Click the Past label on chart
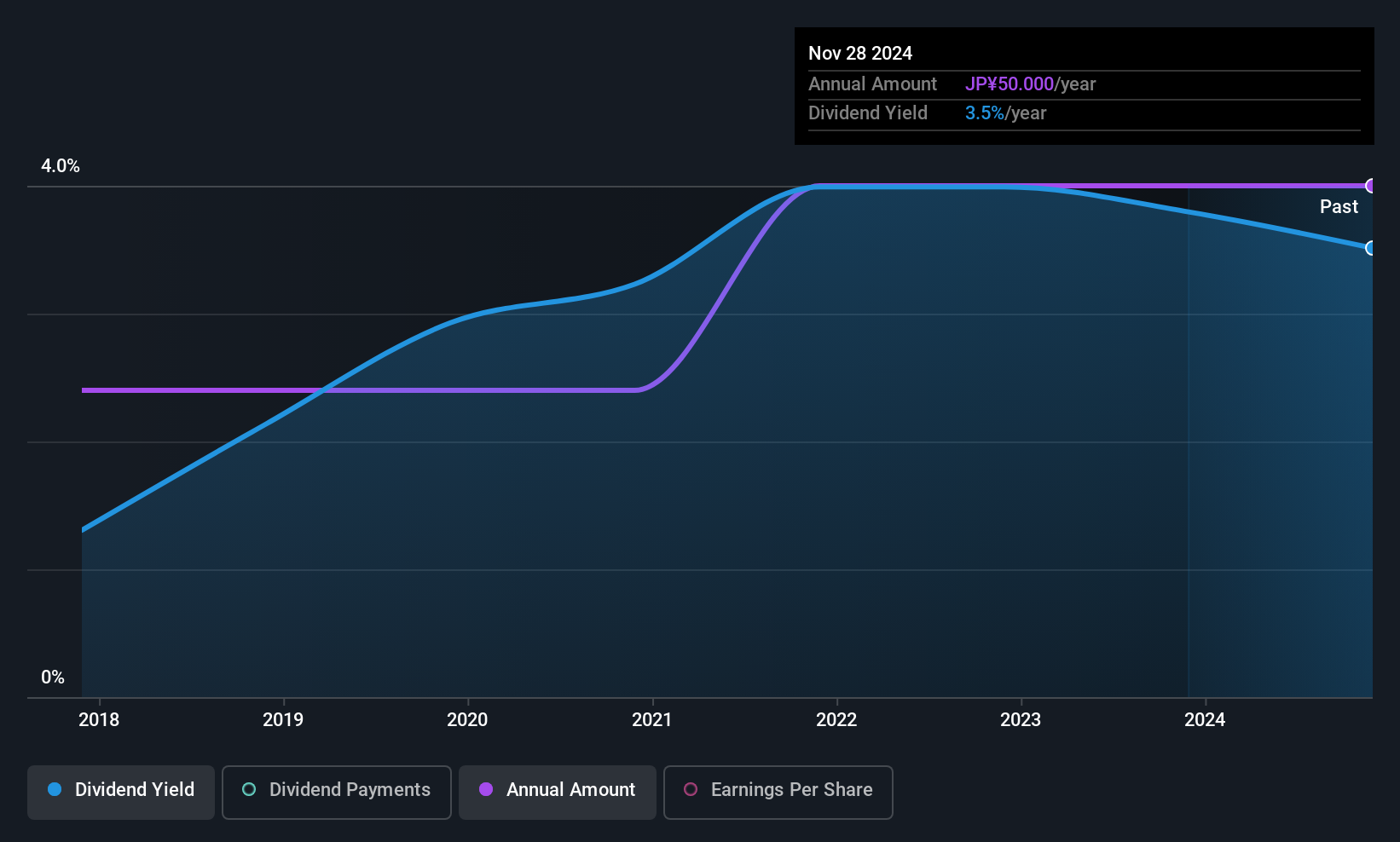The height and width of the screenshot is (842, 1400). pos(1339,207)
